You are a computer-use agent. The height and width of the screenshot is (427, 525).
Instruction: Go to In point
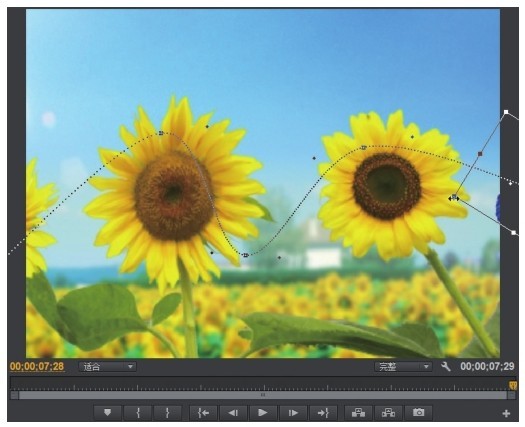[x=203, y=412]
